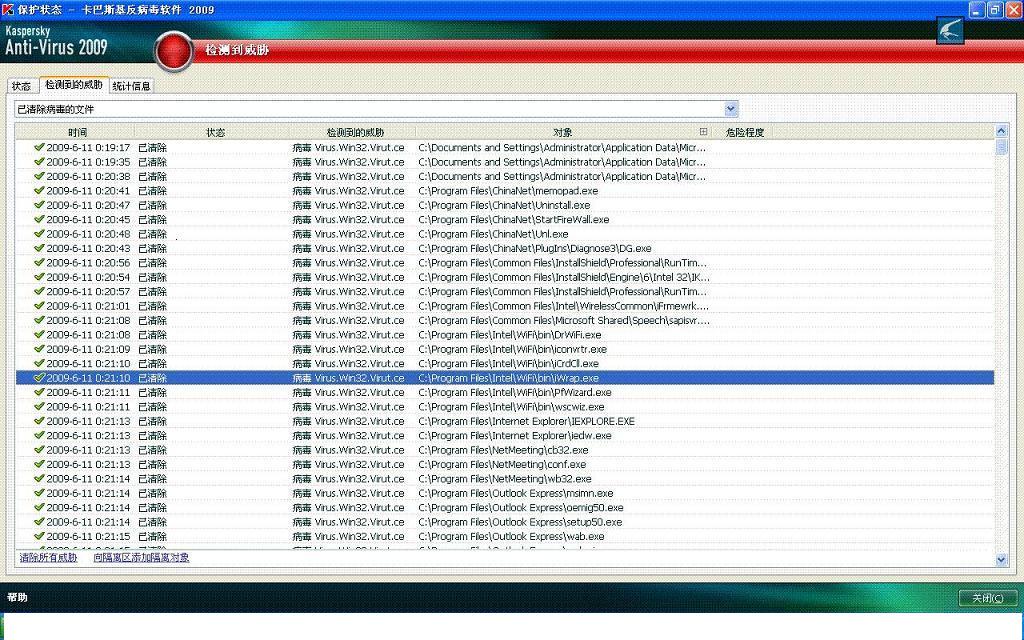1024x640 pixels.
Task: Click the 危险程度 column header
Action: click(x=744, y=132)
